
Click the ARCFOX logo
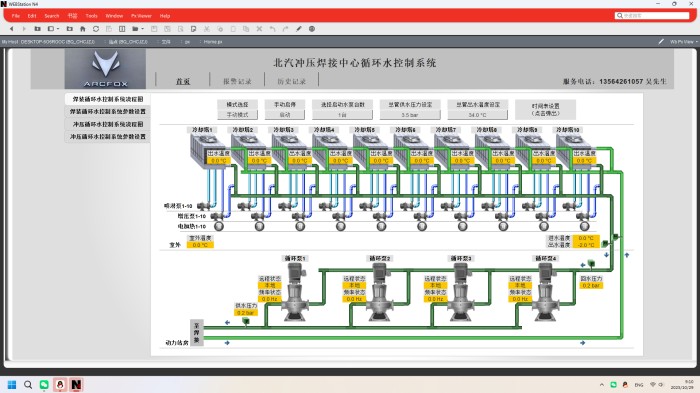[x=105, y=69]
